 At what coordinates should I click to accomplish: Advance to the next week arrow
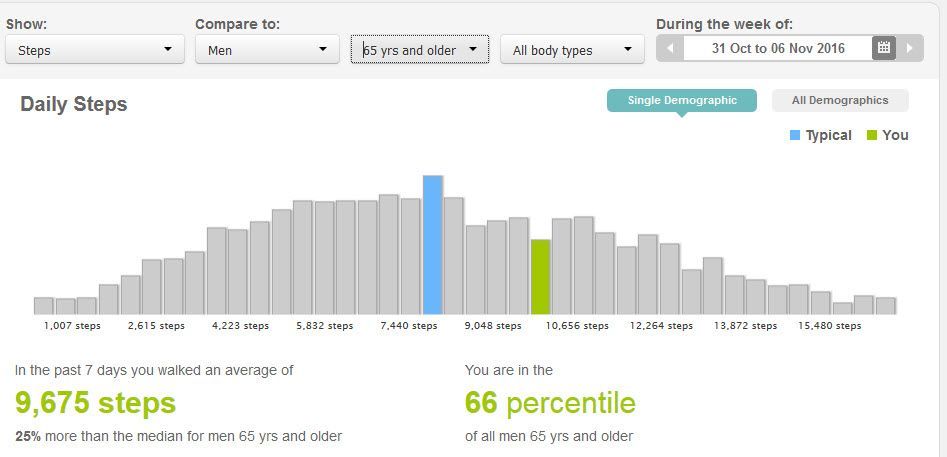point(909,48)
